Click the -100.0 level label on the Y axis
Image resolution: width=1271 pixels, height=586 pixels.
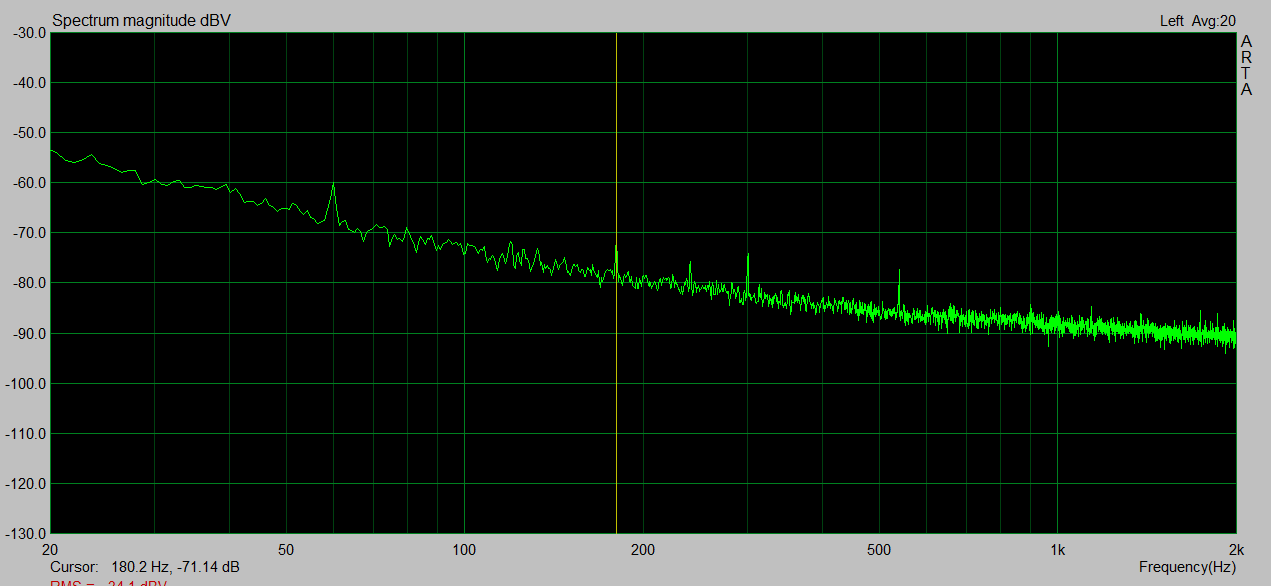coord(25,383)
